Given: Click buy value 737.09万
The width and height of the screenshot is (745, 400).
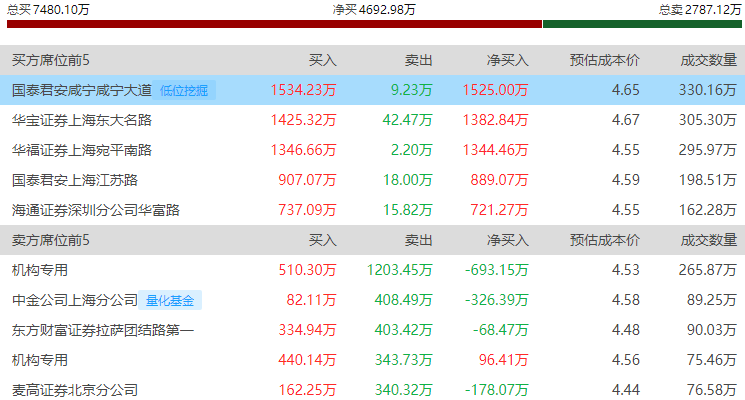Looking at the screenshot, I should click(x=307, y=210).
